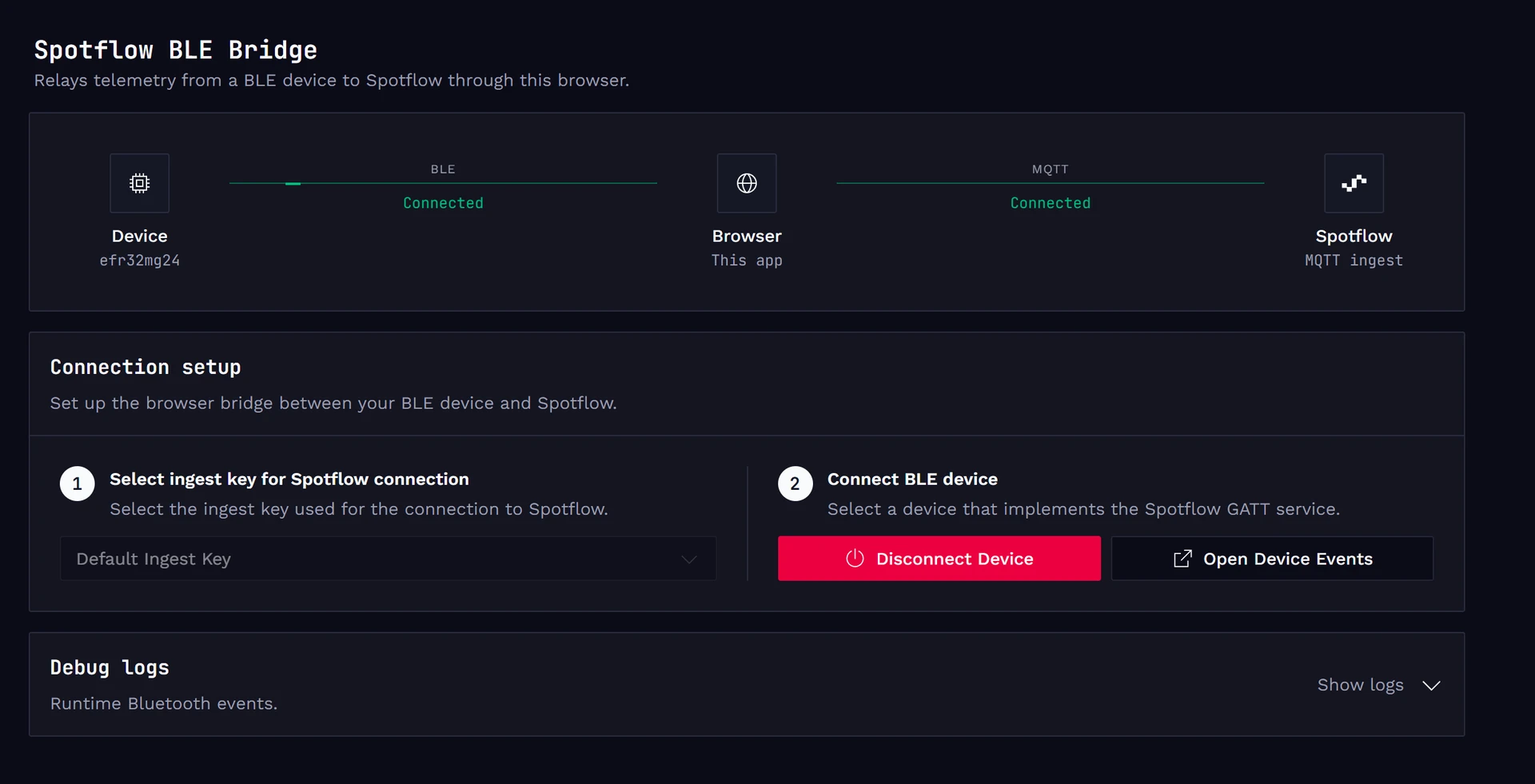Click the BLE link label

coord(443,169)
